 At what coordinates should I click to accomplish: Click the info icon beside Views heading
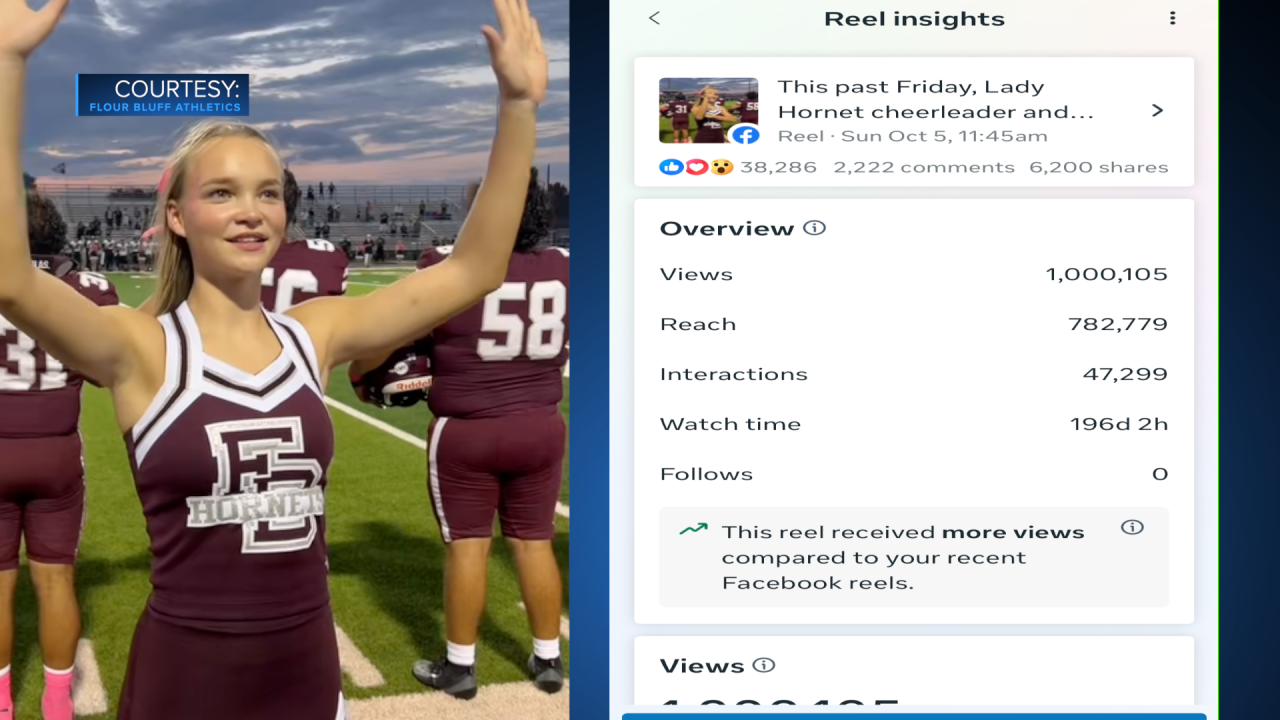[x=764, y=665]
